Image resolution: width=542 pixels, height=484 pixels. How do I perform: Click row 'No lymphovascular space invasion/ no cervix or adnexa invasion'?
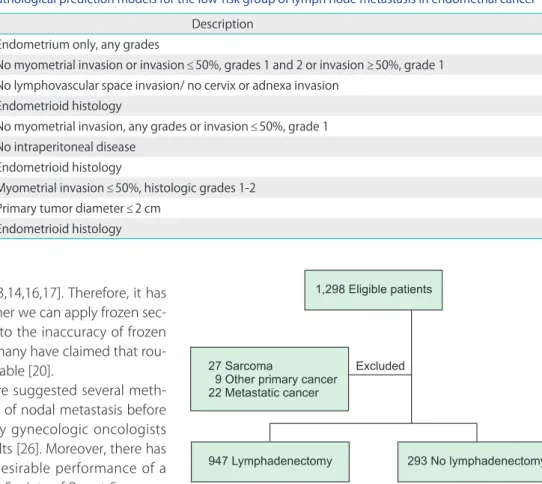tap(271, 85)
